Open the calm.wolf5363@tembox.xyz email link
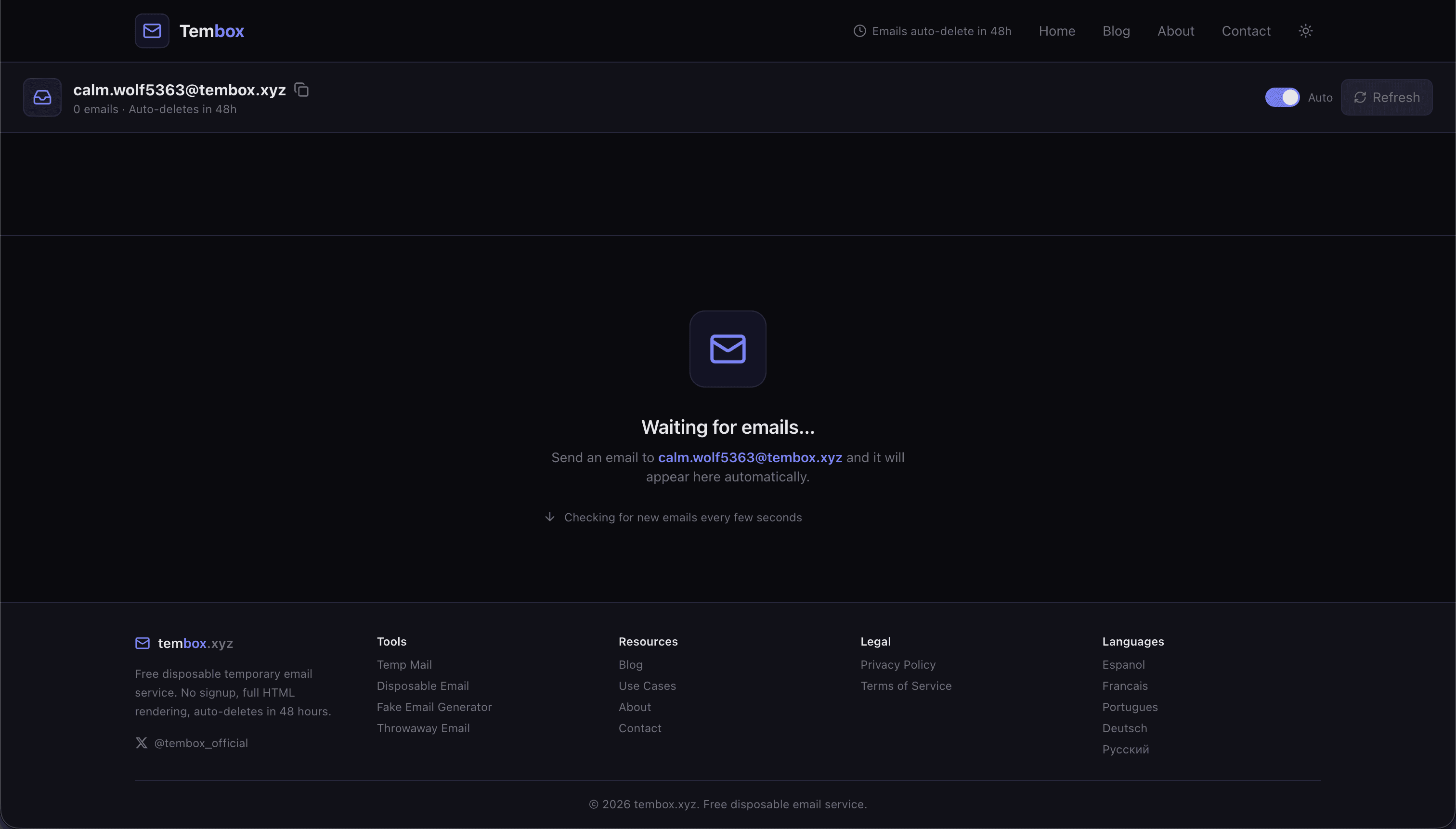 [750, 457]
